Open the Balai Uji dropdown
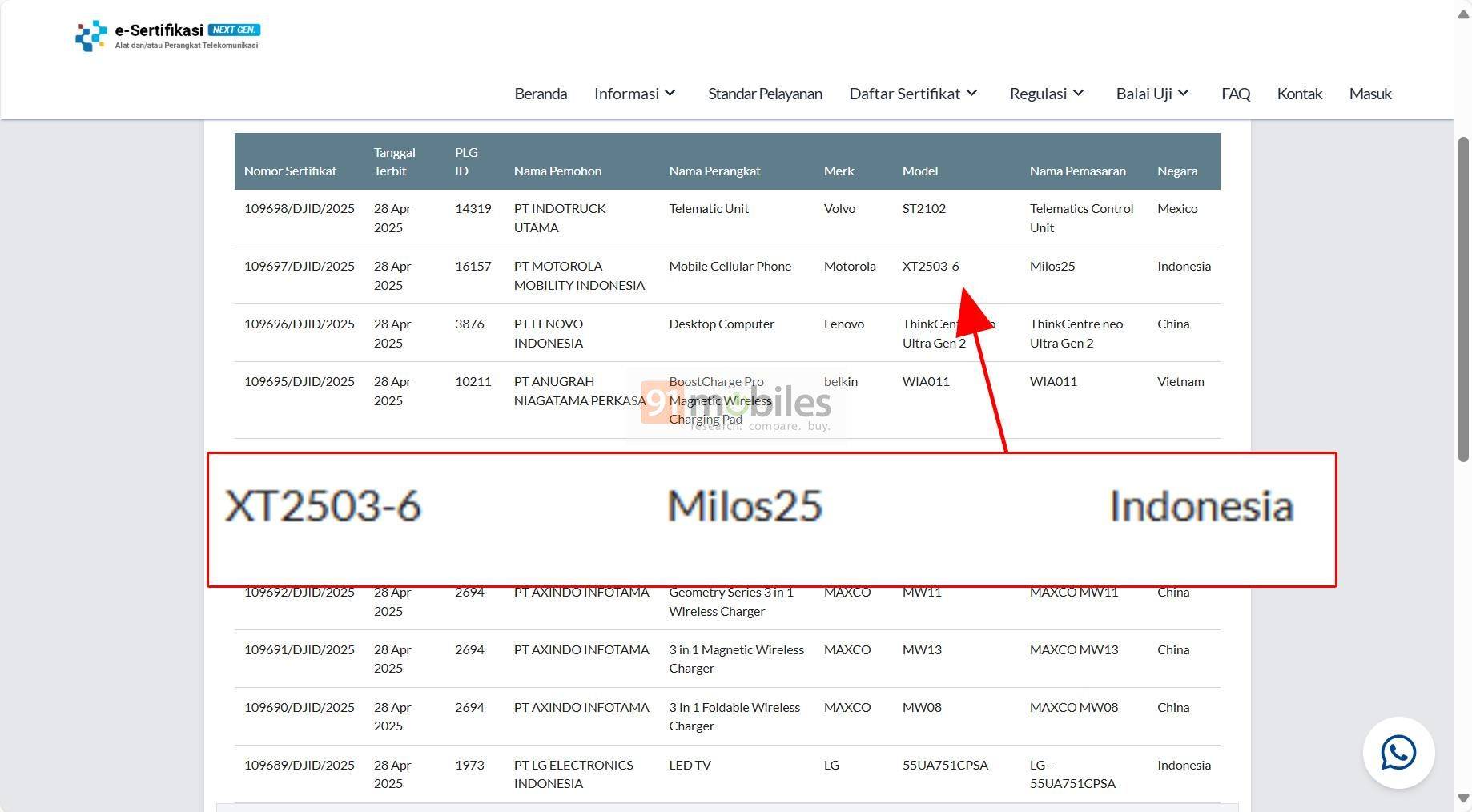 (1153, 94)
